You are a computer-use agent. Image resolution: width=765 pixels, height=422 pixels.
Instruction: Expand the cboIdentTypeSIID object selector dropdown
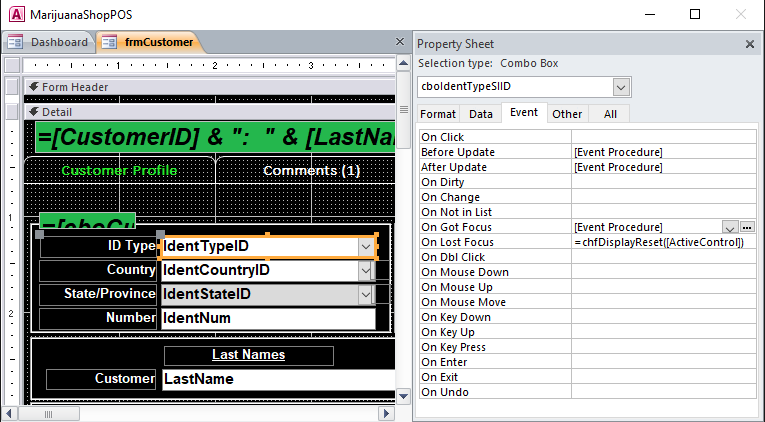pos(621,87)
